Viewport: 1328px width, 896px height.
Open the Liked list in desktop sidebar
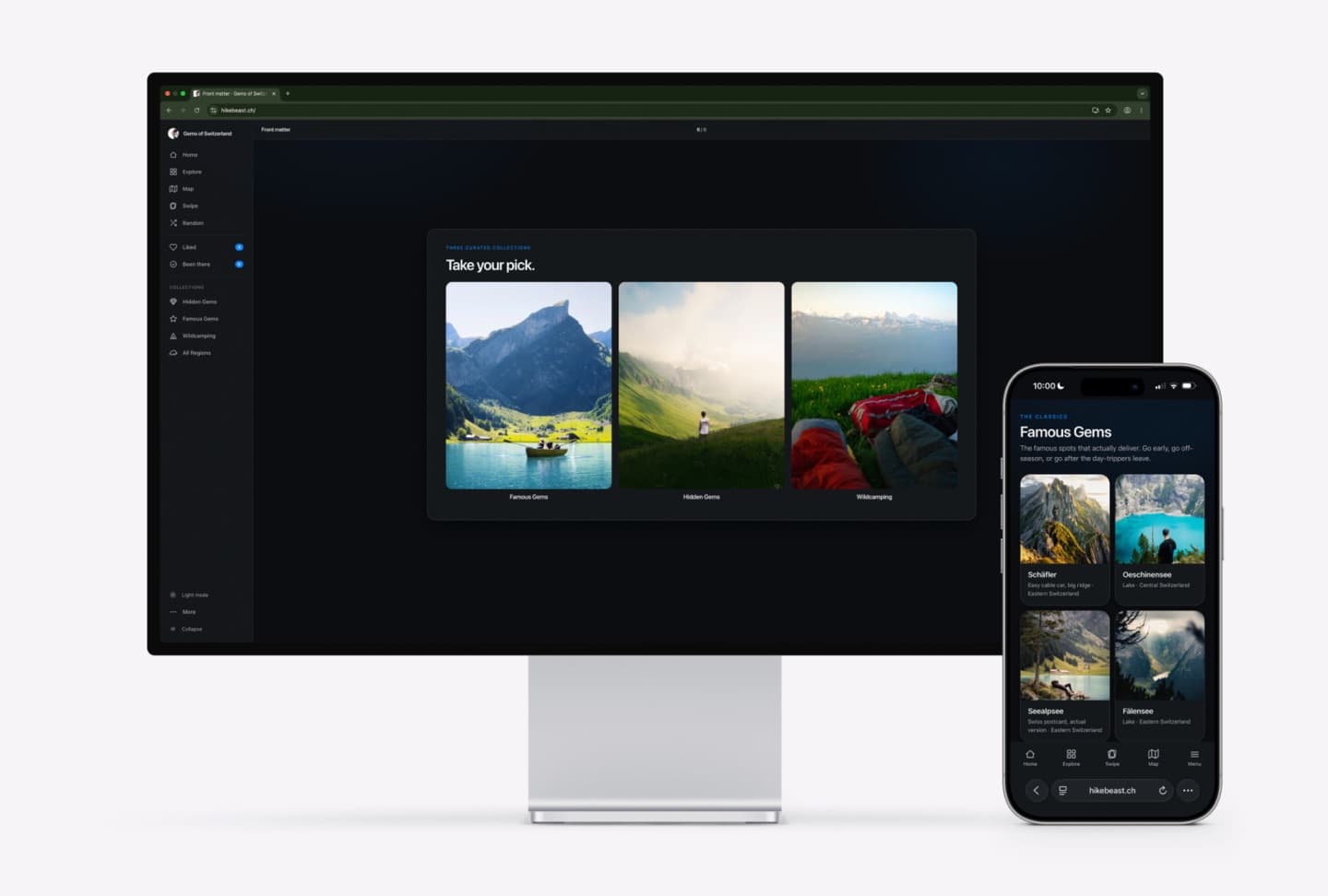(x=205, y=247)
